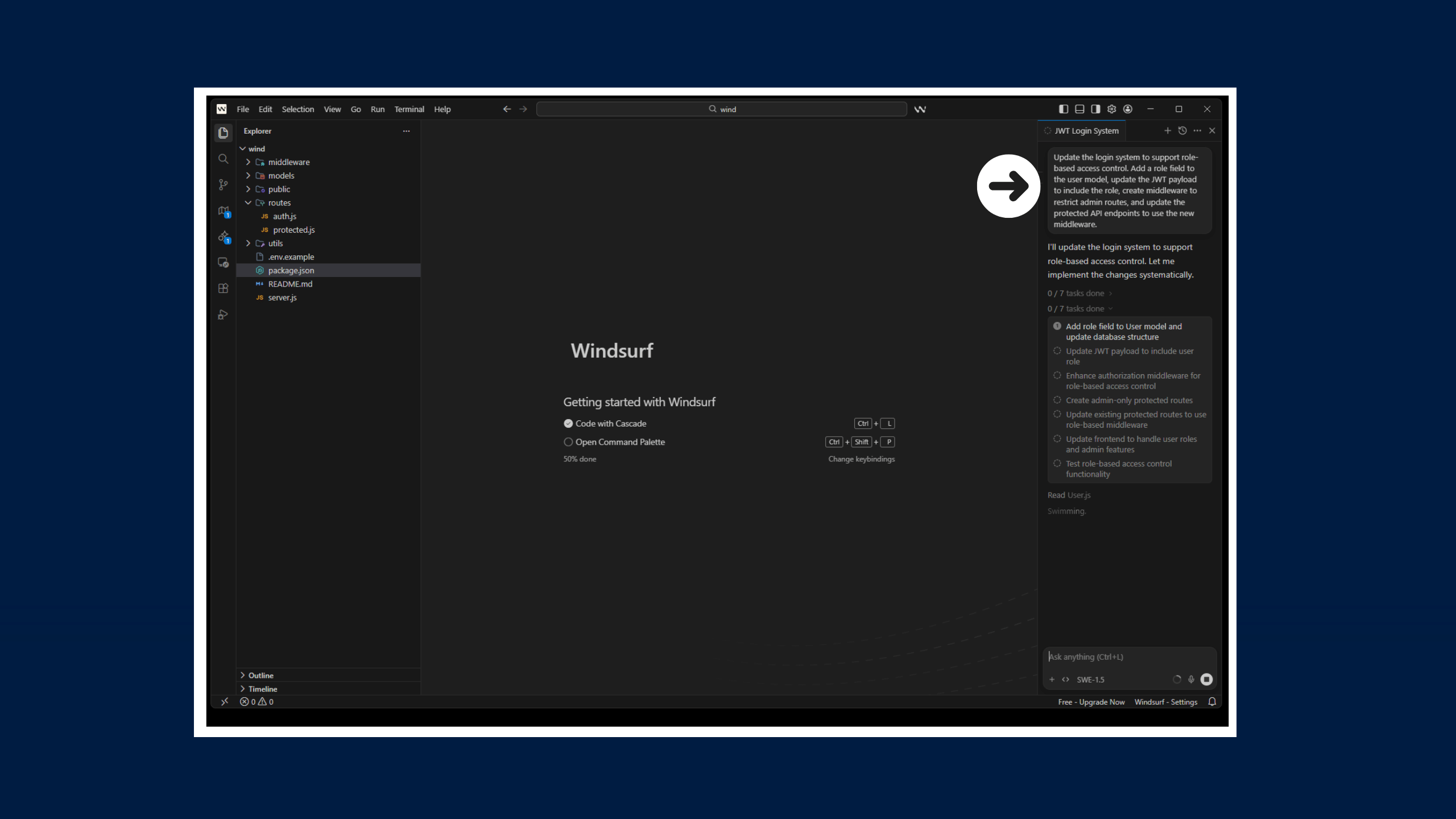Expand the middleware folder
Image resolution: width=1456 pixels, height=819 pixels.
click(x=248, y=162)
